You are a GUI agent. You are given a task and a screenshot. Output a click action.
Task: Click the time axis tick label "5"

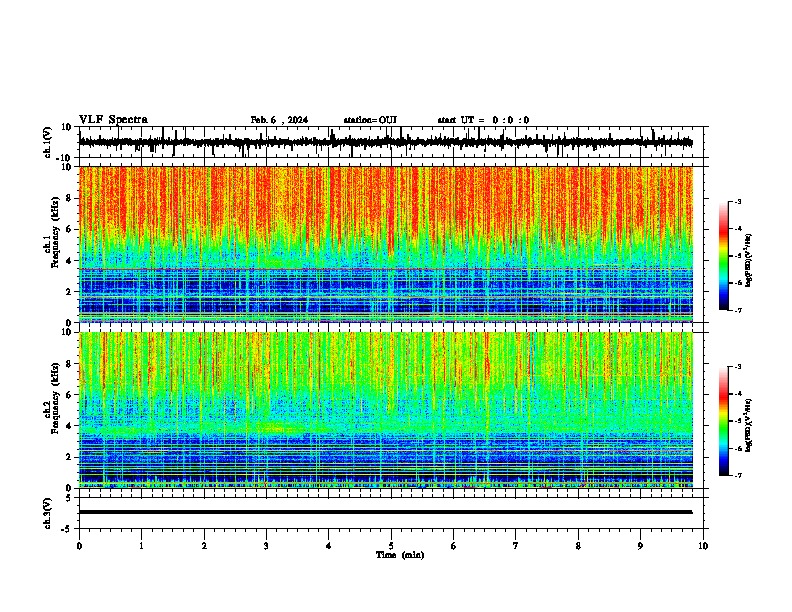[x=391, y=546]
